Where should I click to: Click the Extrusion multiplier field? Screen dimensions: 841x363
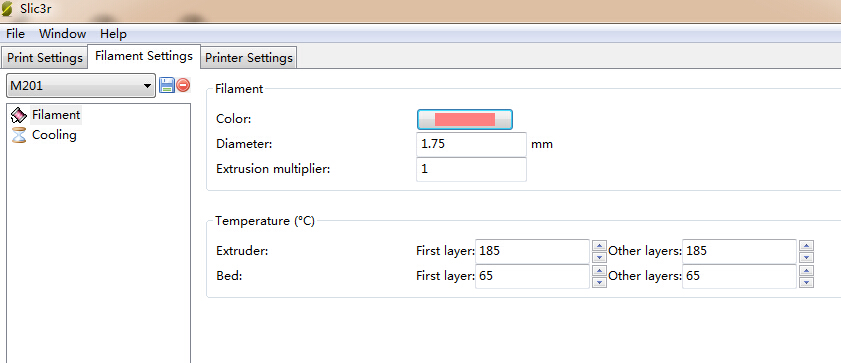click(471, 169)
